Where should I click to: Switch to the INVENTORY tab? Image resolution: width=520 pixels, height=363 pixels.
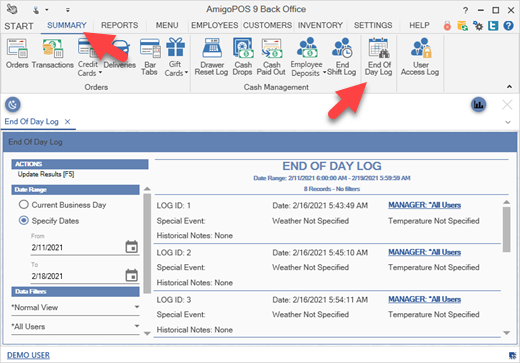coord(320,25)
